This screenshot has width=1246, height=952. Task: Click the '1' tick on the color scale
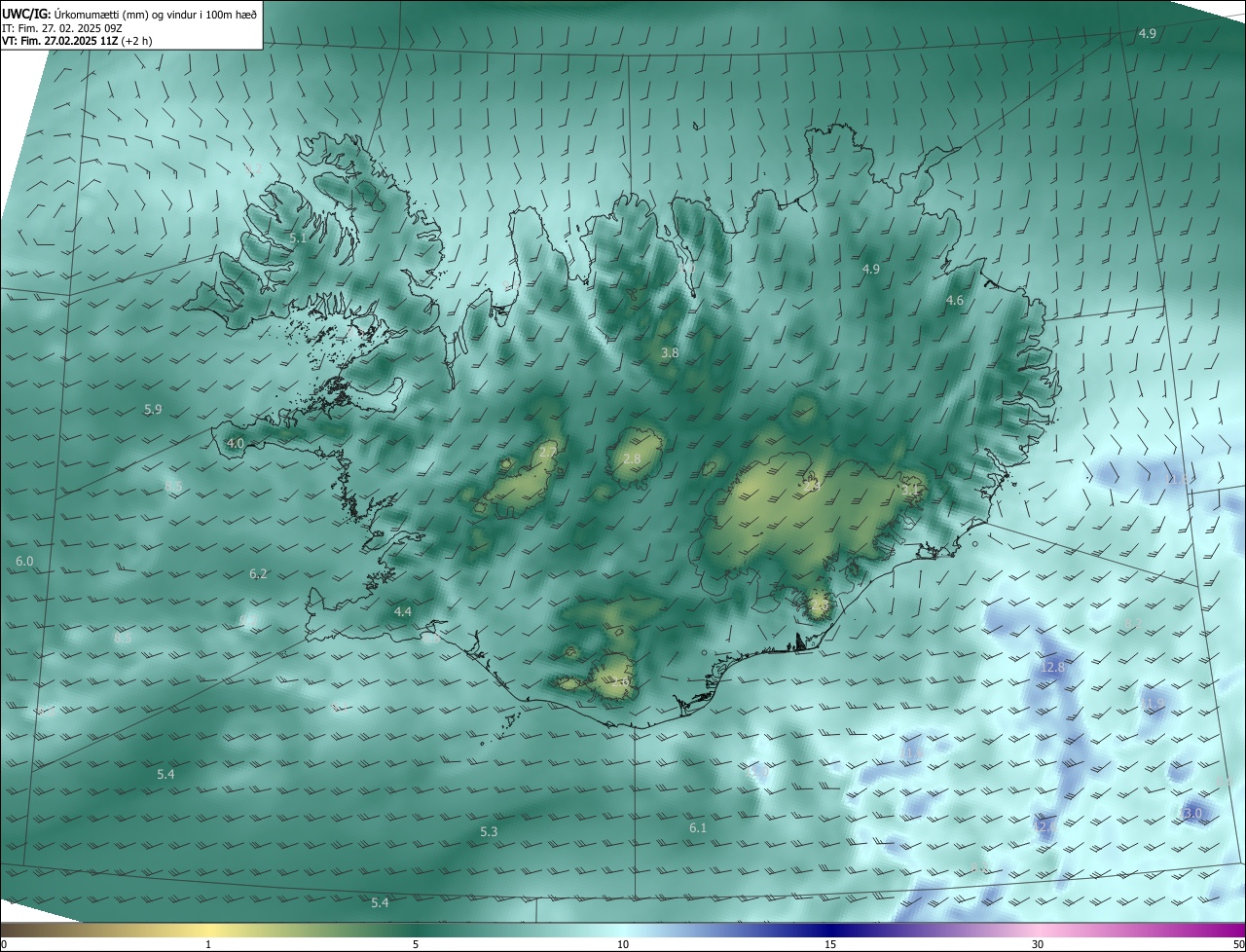pyautogui.click(x=209, y=944)
